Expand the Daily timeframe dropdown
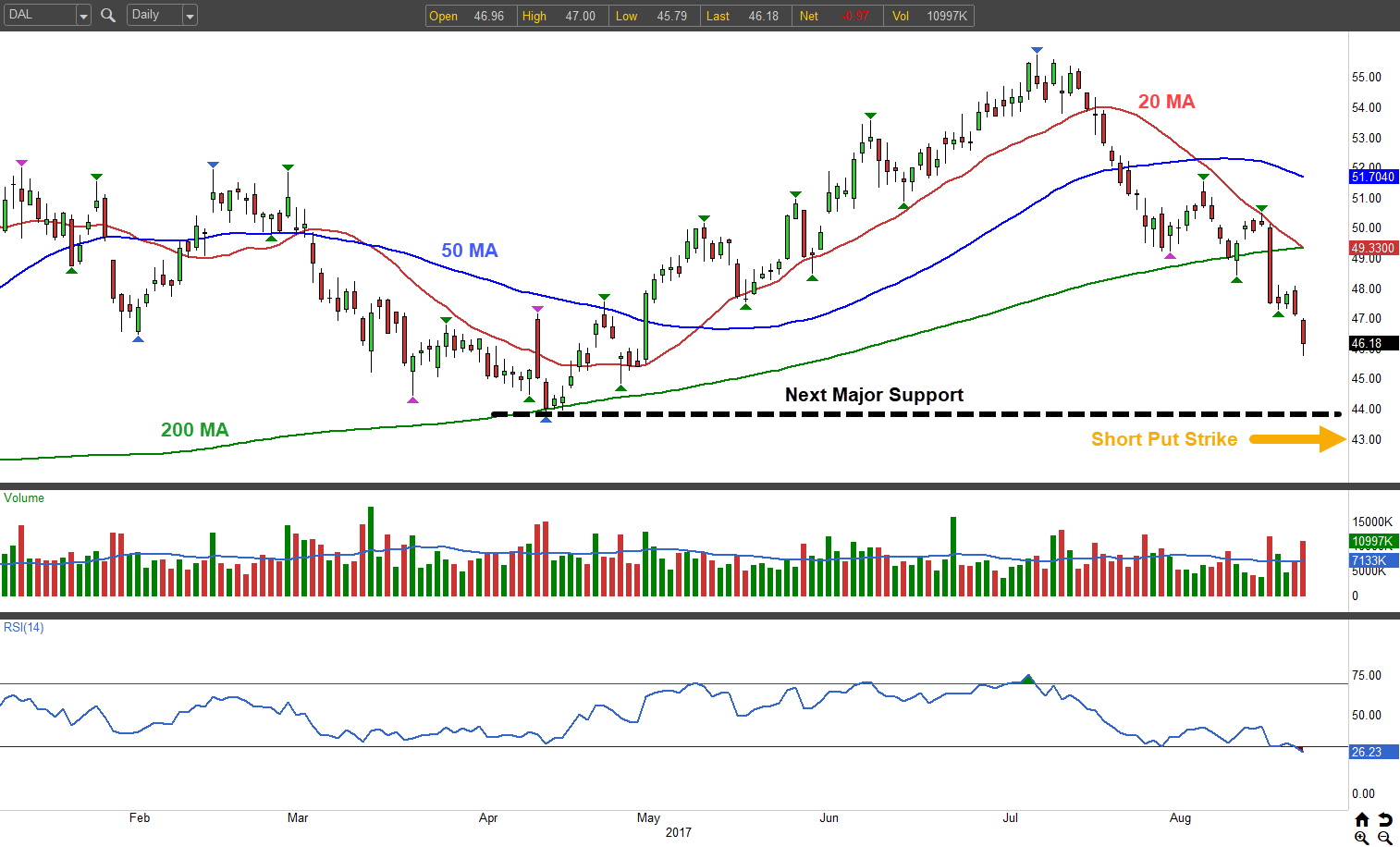Viewport: 1400px width, 847px height. click(x=190, y=16)
